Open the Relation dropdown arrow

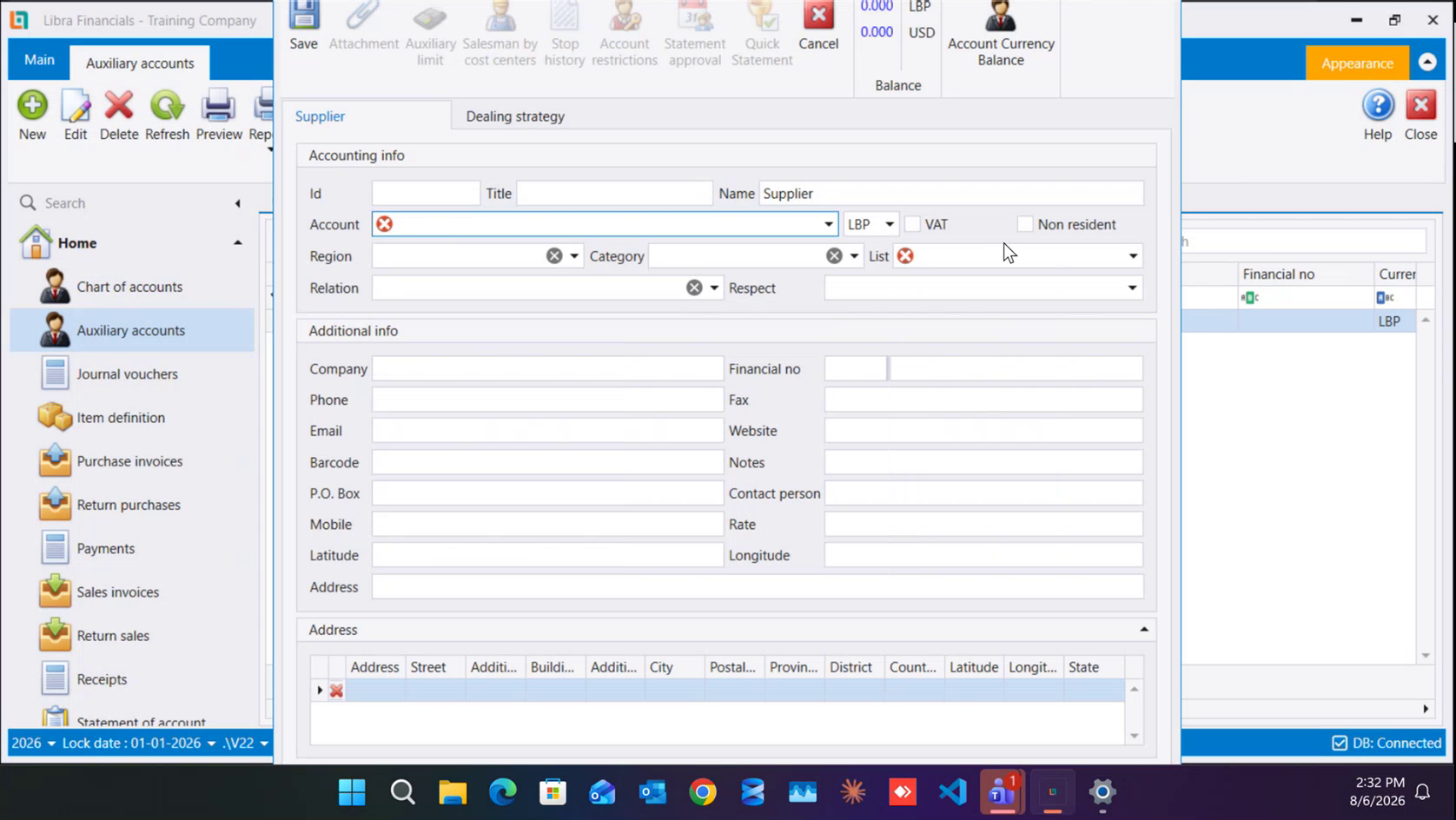point(714,288)
